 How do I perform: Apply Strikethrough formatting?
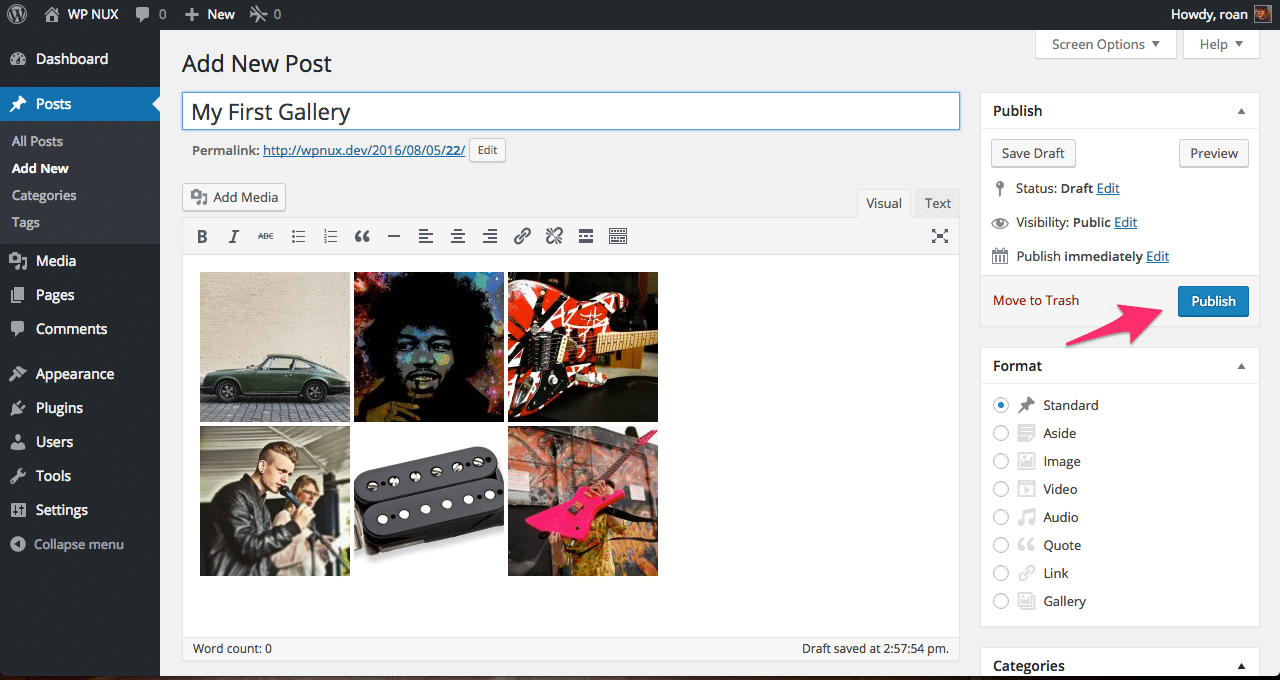click(266, 236)
